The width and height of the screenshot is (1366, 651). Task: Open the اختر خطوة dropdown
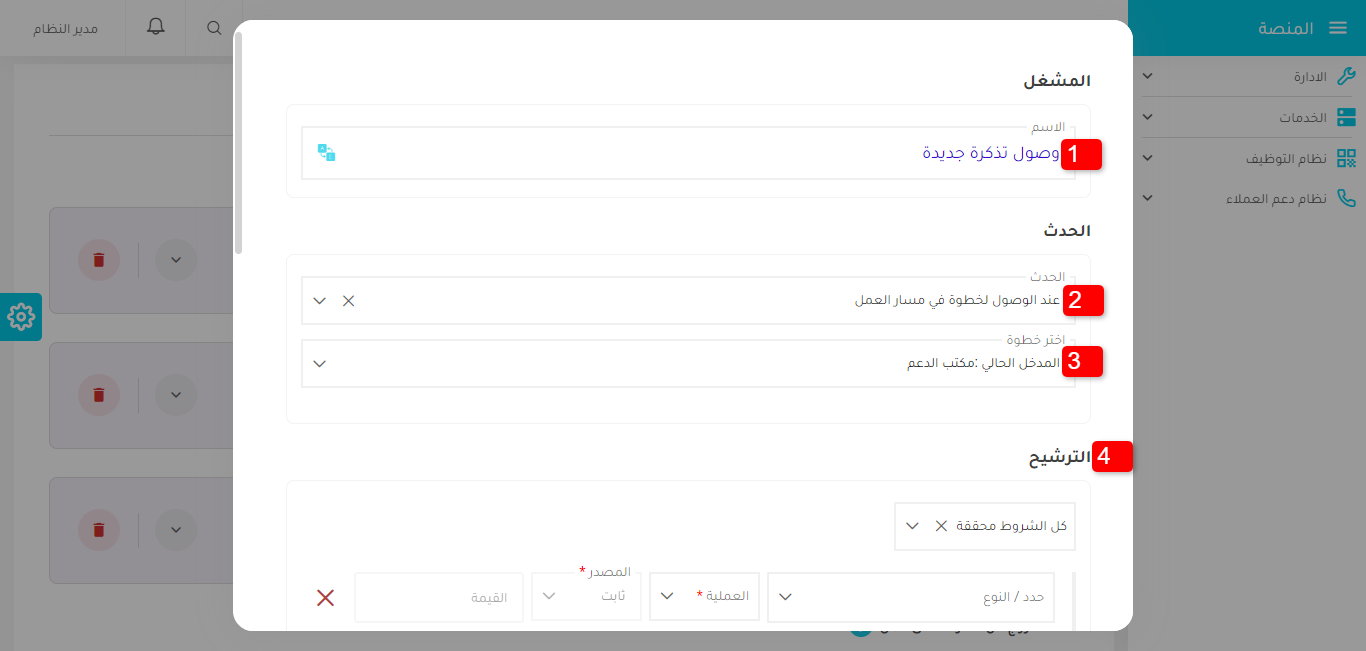[x=319, y=362]
